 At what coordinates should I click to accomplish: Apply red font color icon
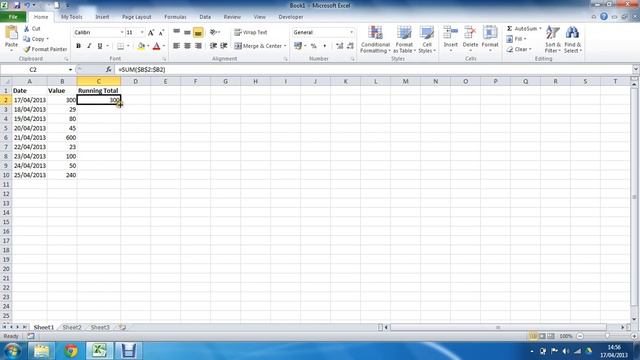156,46
